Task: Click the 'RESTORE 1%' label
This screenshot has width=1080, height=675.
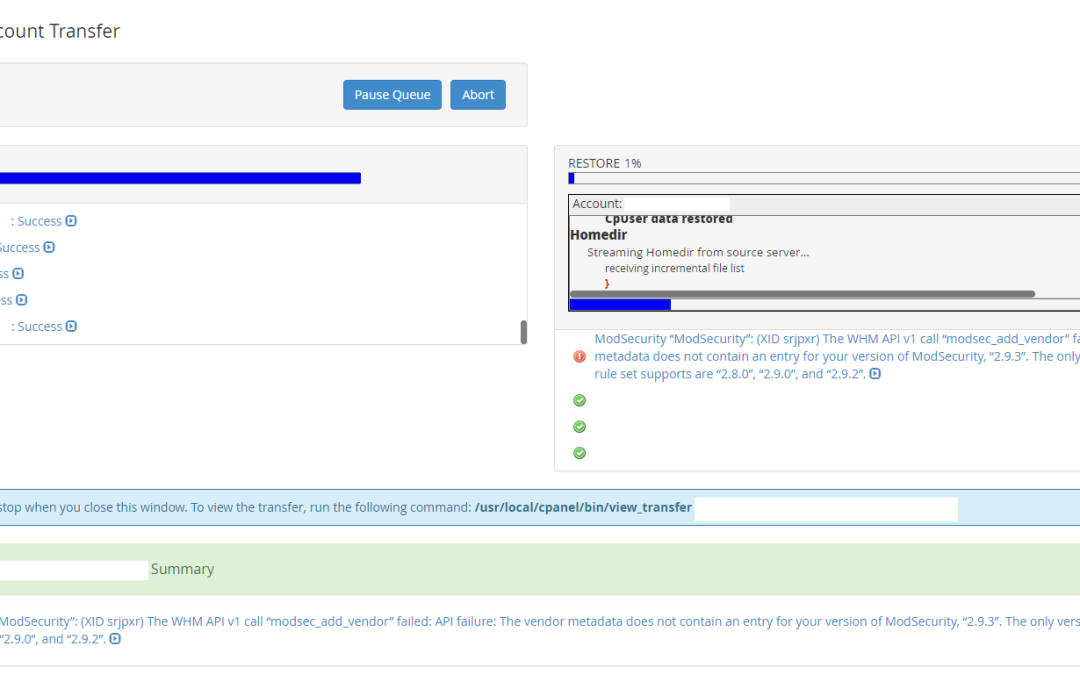Action: [x=605, y=163]
